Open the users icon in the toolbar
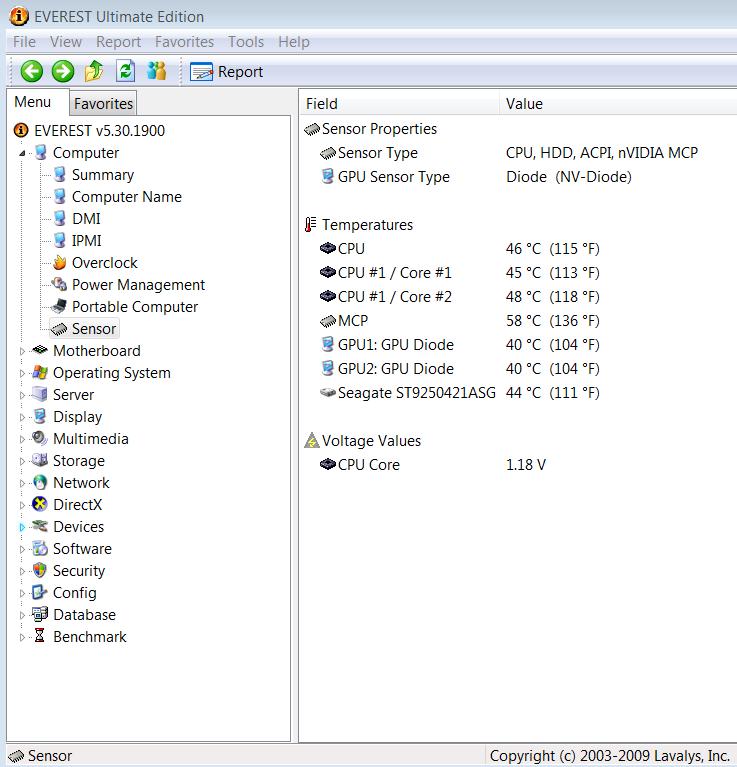The width and height of the screenshot is (737, 767). (x=156, y=71)
